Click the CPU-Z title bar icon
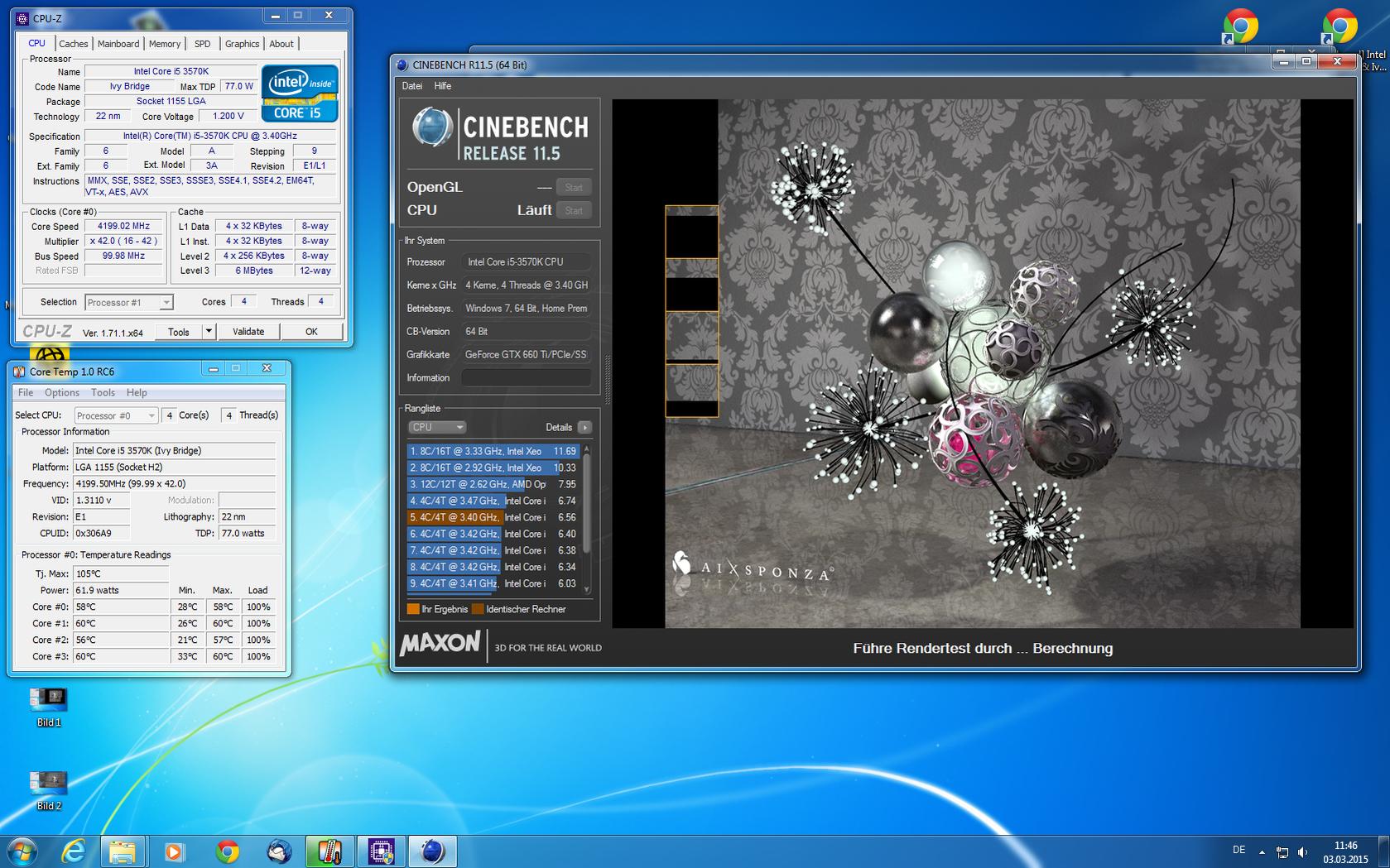 click(x=22, y=18)
